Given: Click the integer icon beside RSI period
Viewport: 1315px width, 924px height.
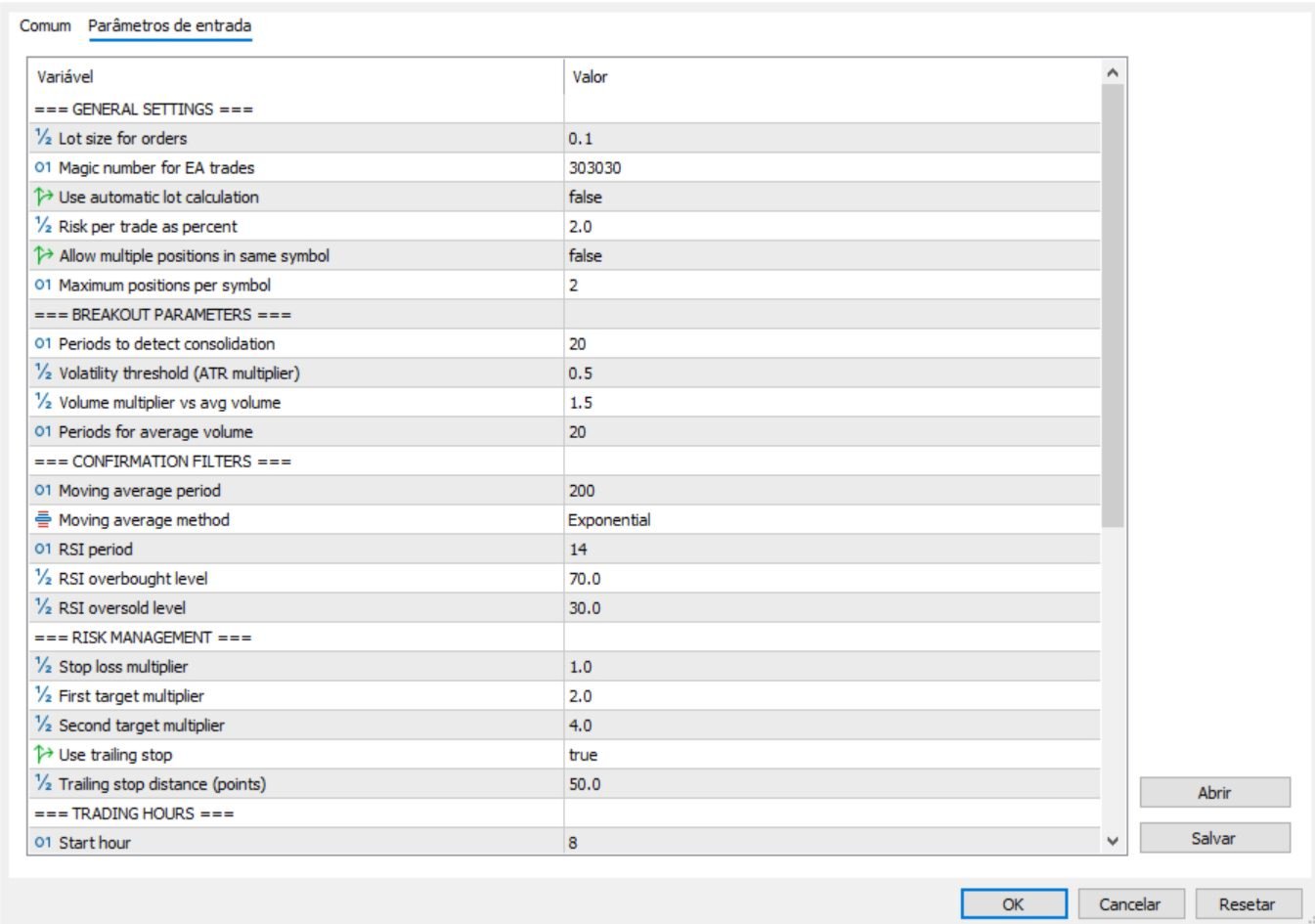Looking at the screenshot, I should coord(43,549).
